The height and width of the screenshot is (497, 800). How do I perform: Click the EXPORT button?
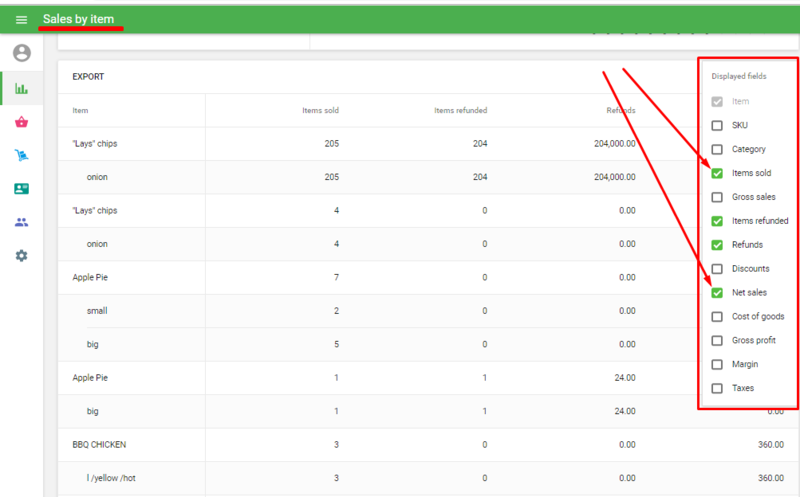(88, 77)
